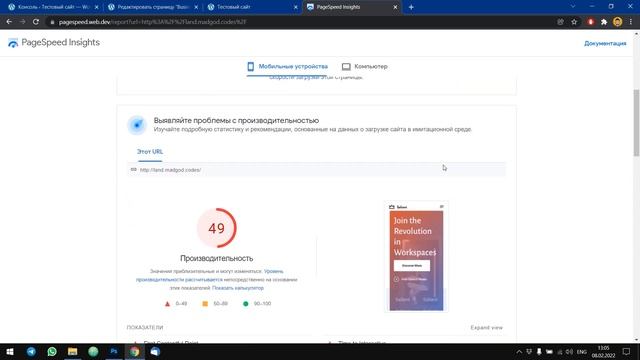640x360 pixels.
Task: Open the Chrome profile avatar
Action: pyautogui.click(x=618, y=22)
